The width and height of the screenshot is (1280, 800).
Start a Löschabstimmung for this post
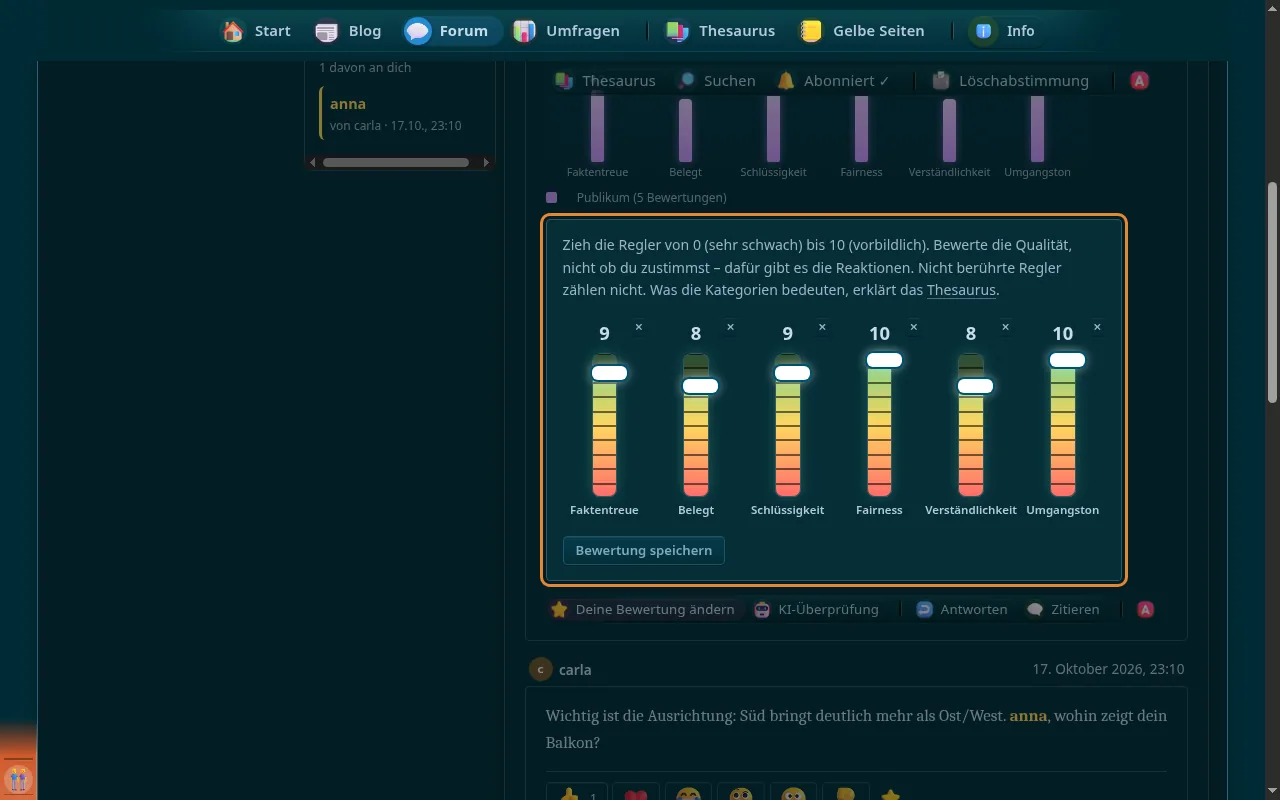click(x=1010, y=81)
